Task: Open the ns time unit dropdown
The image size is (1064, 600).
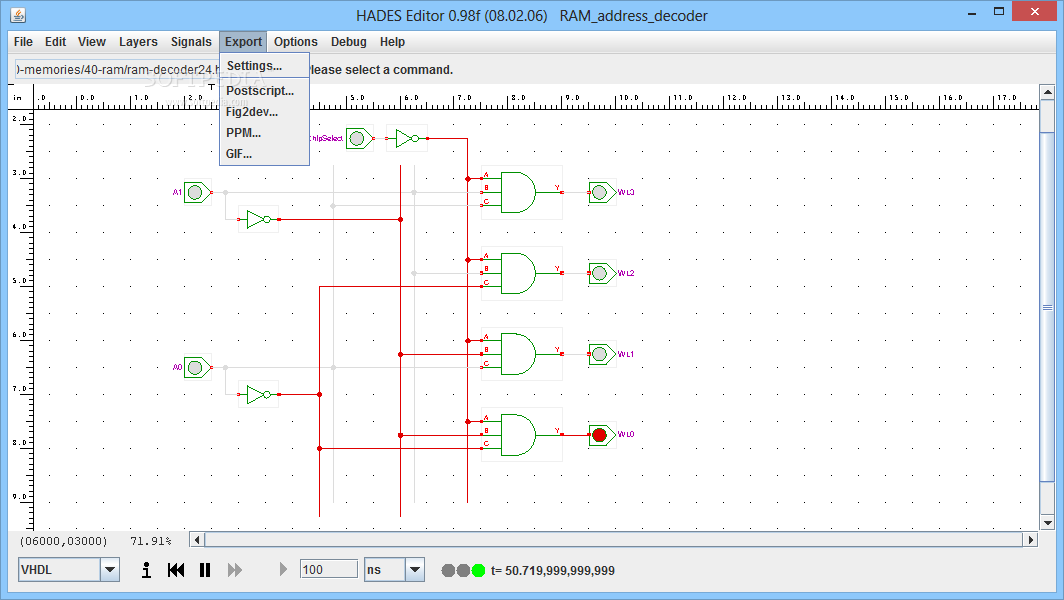Action: point(415,569)
